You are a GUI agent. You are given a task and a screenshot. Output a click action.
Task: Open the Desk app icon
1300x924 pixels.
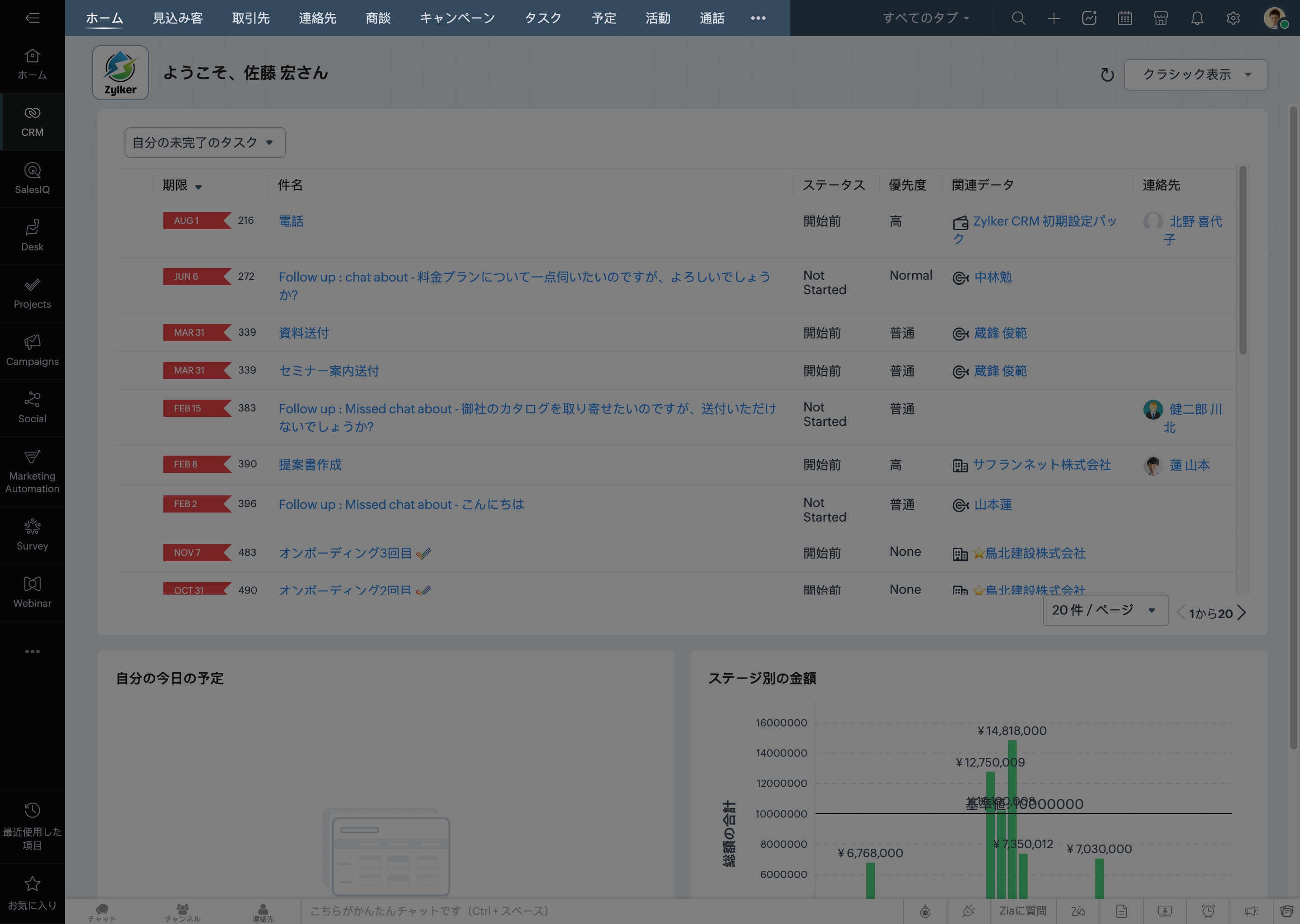(x=32, y=236)
